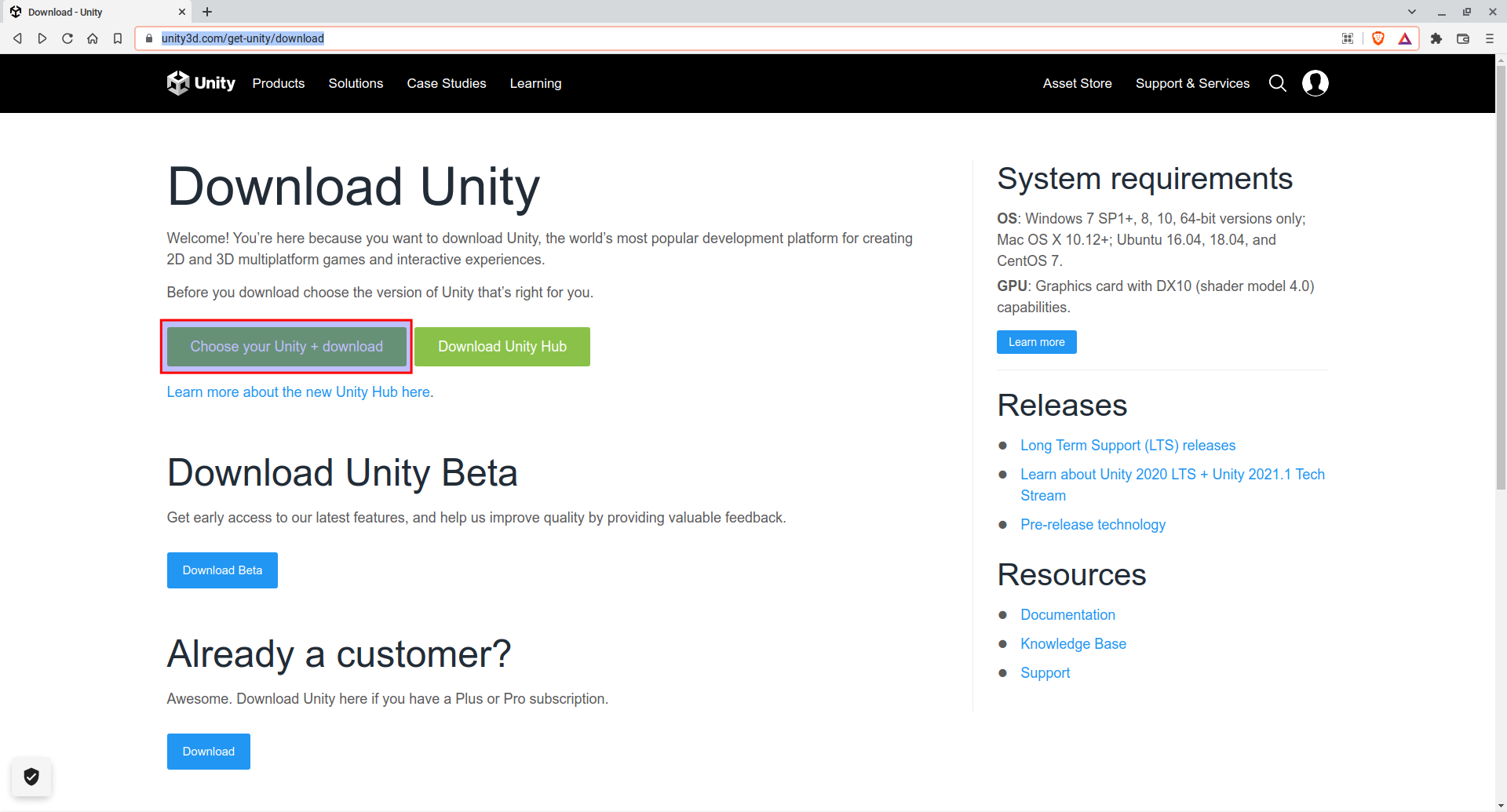Click the QR code icon in address bar
This screenshot has width=1507, height=812.
coord(1348,38)
